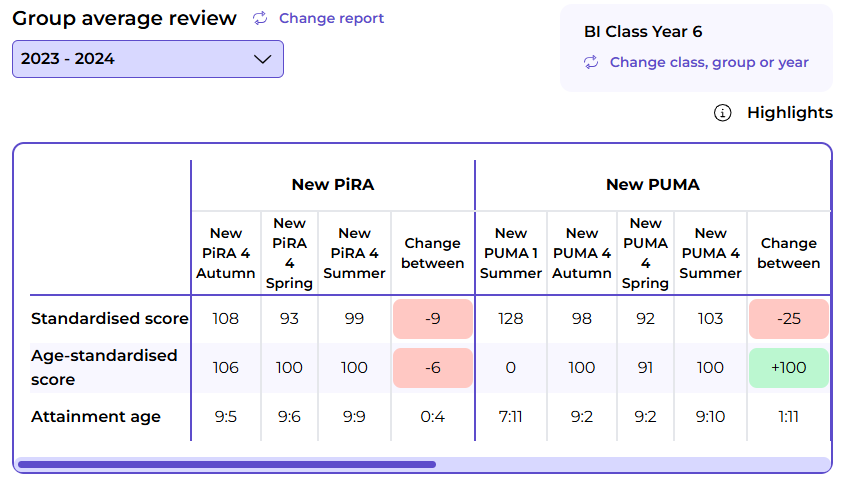This screenshot has height=483, width=841.
Task: Click the New PUMA 1 Summer column header
Action: click(511, 253)
